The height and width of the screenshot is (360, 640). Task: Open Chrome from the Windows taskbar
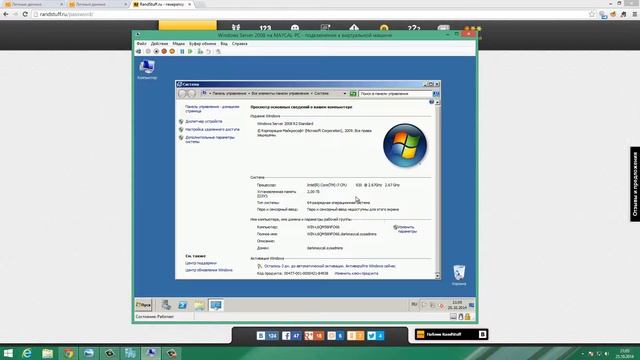point(68,353)
